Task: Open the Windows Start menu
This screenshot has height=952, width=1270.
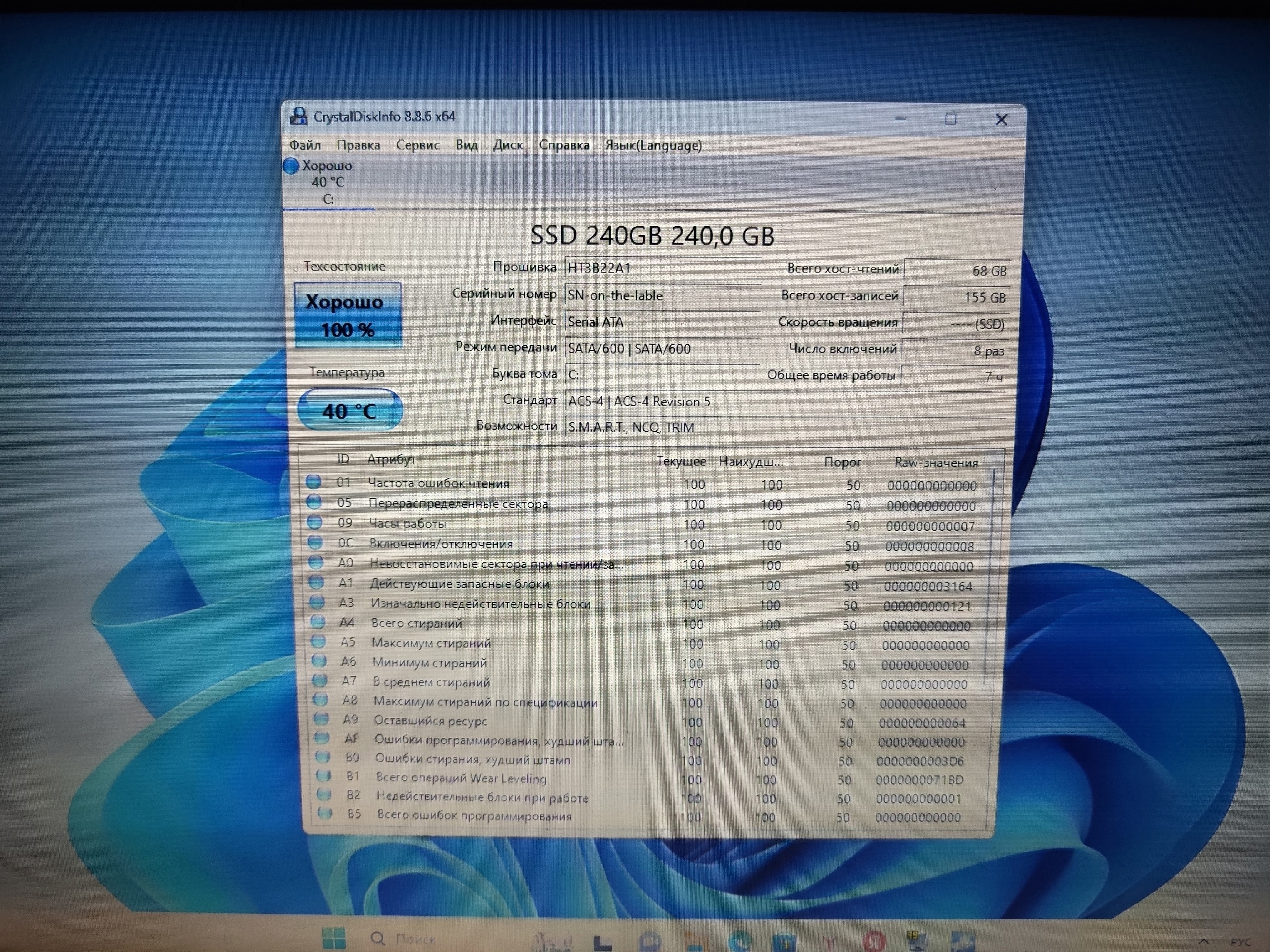Action: click(333, 938)
